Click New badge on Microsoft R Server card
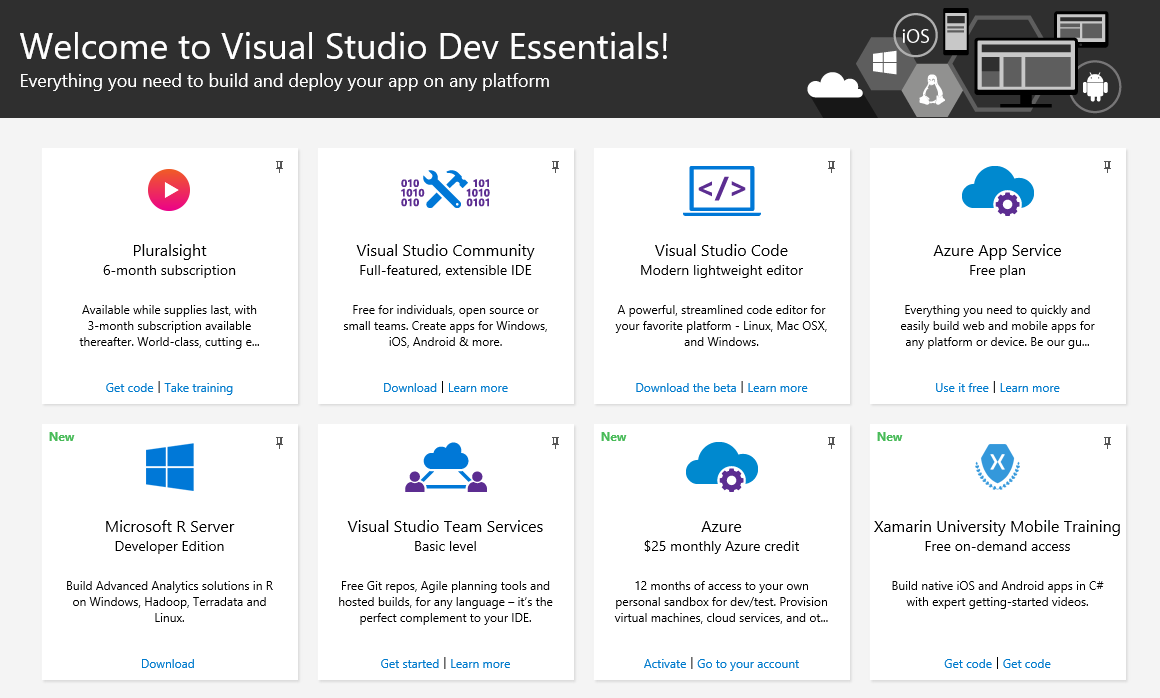Viewport: 1160px width, 698px height. coord(61,437)
